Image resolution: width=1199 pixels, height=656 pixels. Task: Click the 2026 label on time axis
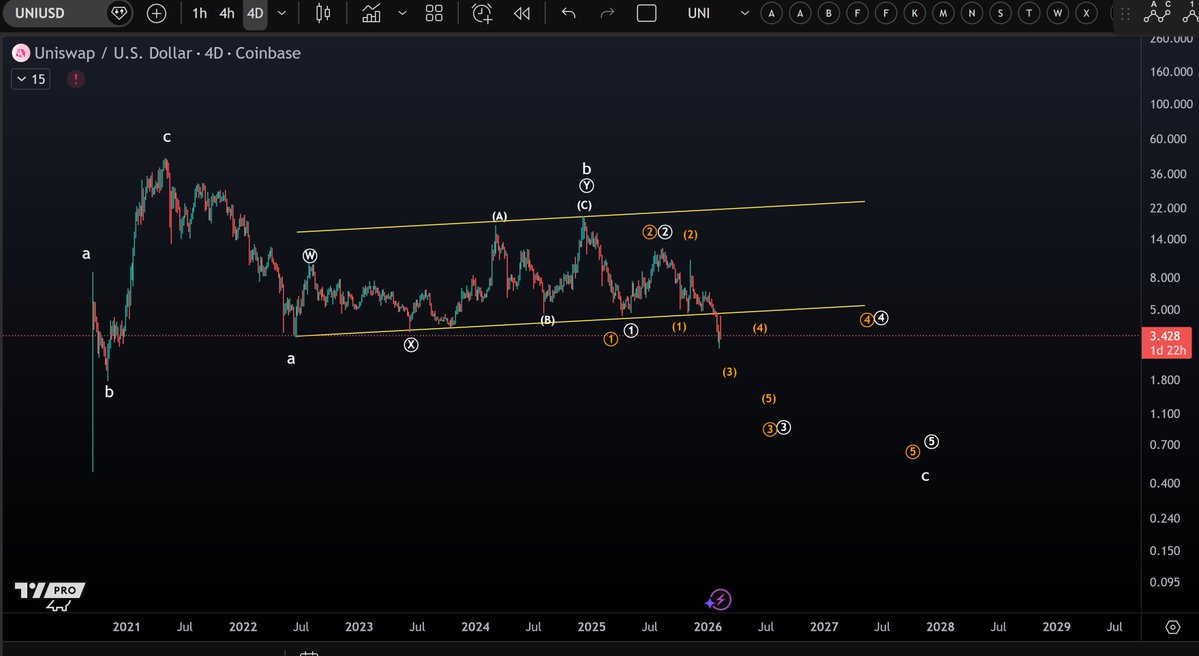tap(707, 627)
